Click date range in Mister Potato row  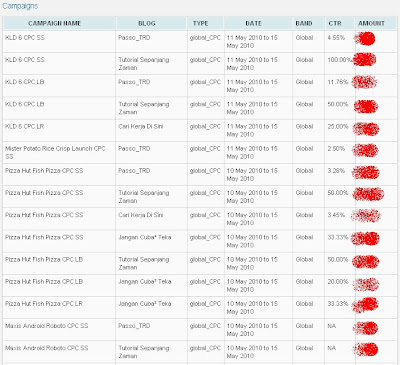(252, 152)
